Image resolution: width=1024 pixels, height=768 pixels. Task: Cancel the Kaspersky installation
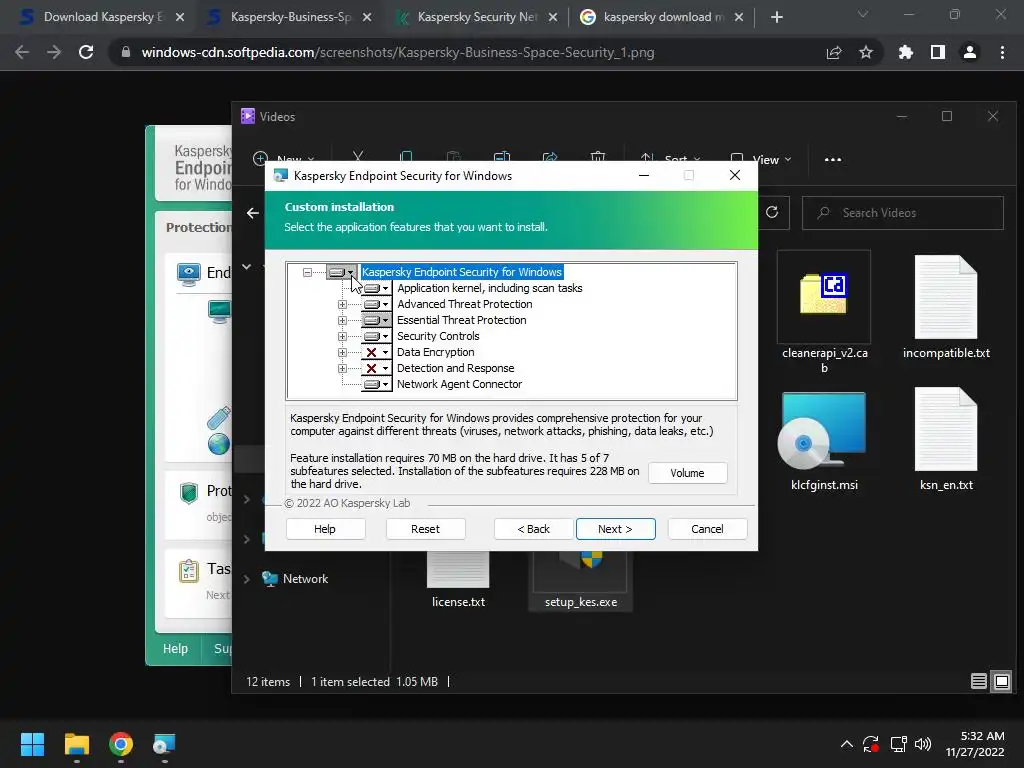pyautogui.click(x=707, y=529)
